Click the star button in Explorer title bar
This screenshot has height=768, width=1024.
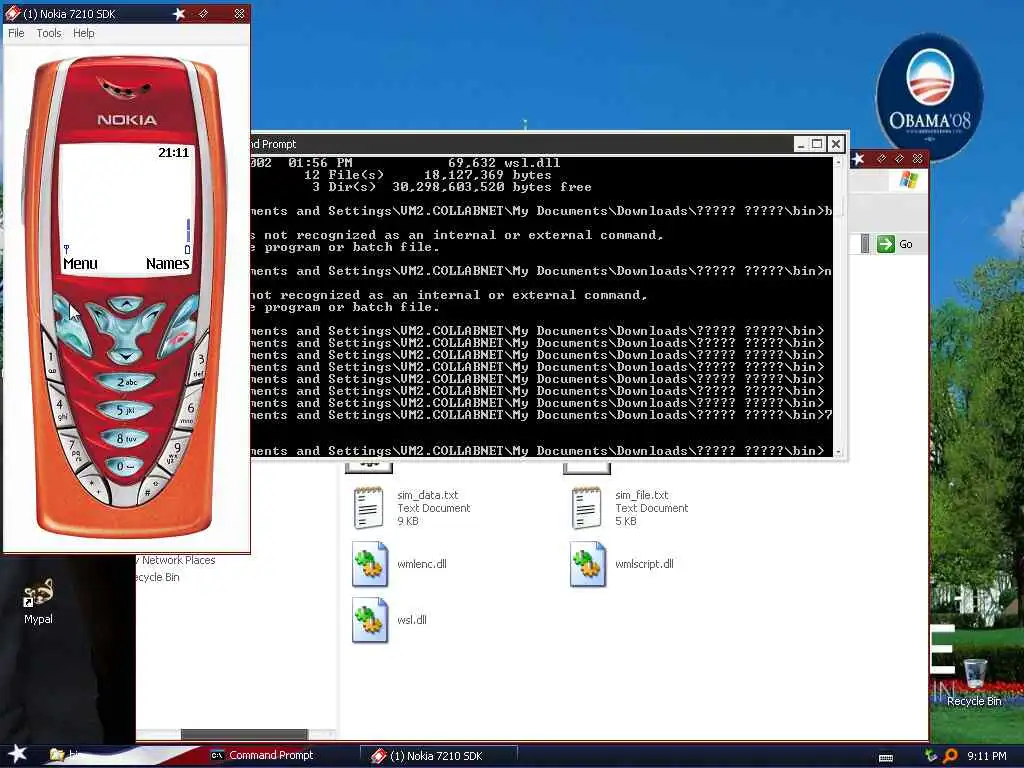859,159
